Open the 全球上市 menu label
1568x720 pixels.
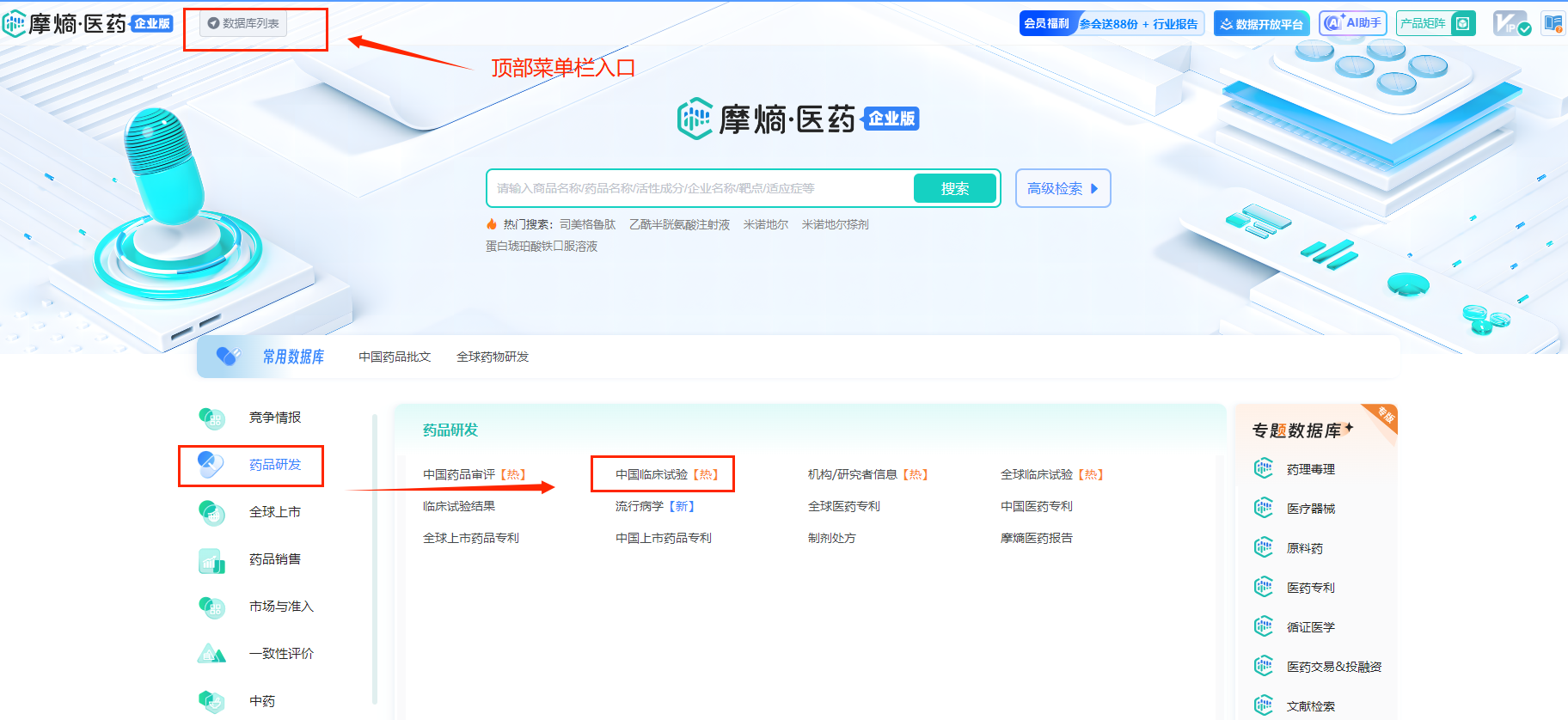tap(275, 512)
